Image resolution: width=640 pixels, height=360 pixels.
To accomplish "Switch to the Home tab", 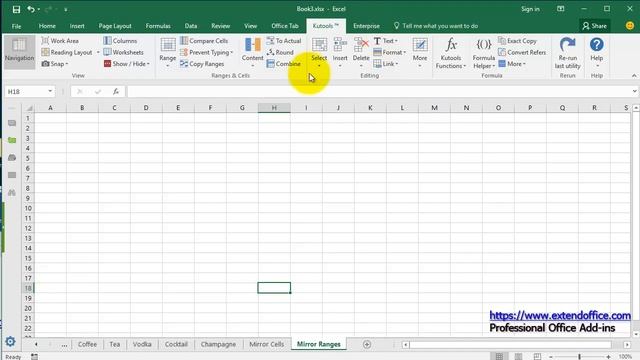I will click(47, 26).
